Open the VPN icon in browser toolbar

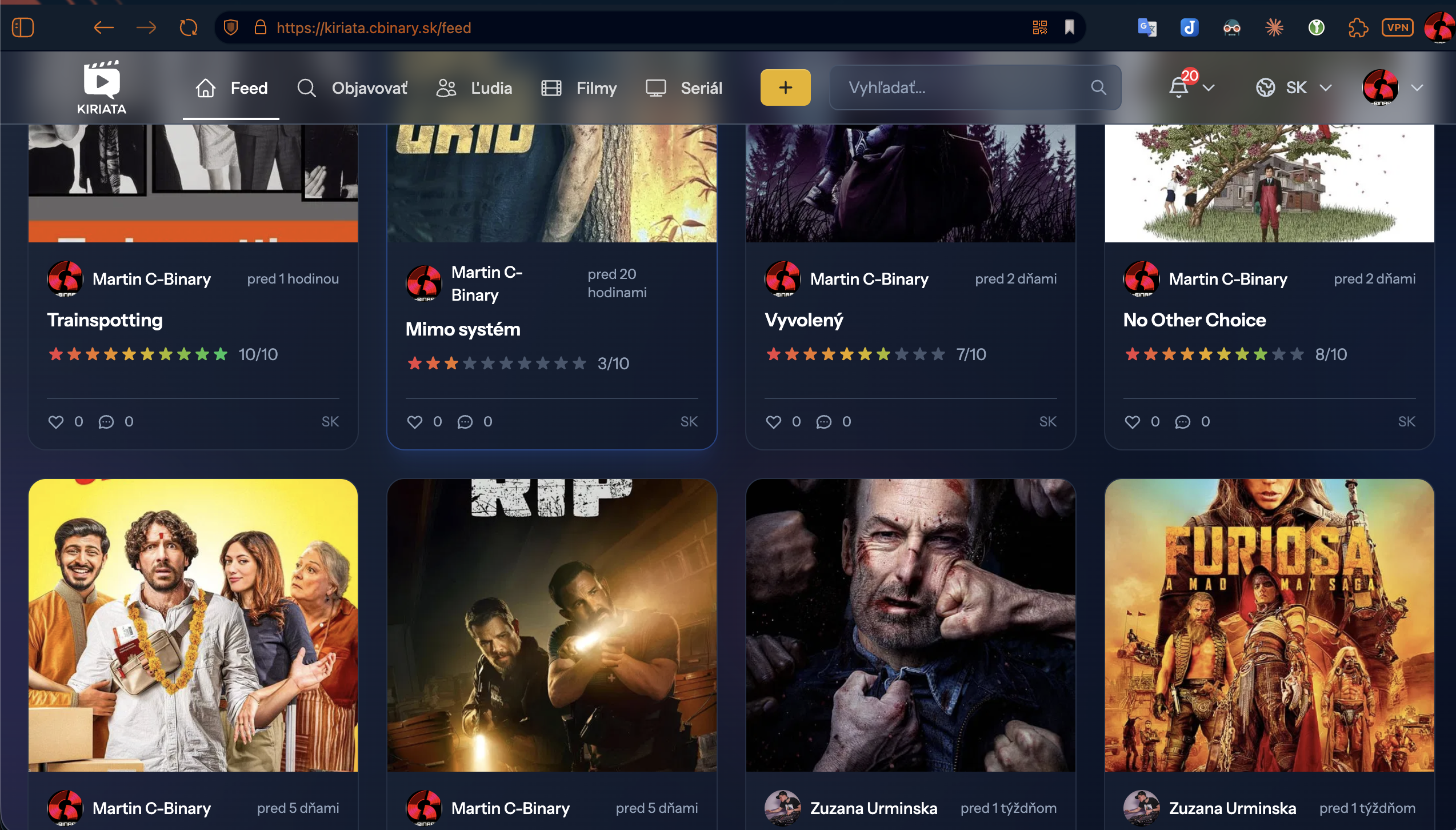pyautogui.click(x=1398, y=27)
